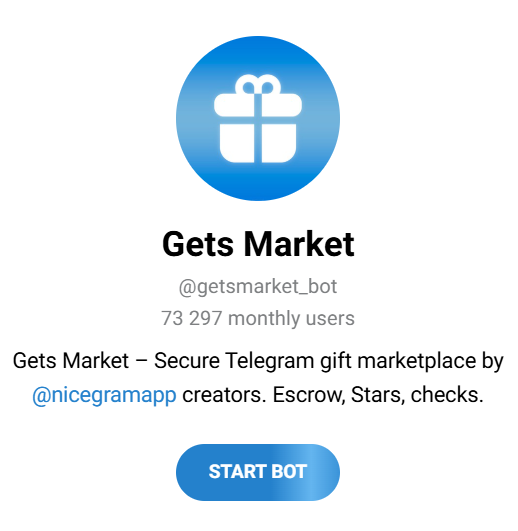Select the @getsmarket_bot username
Viewport: 518px width, 531px height.
pyautogui.click(x=258, y=287)
